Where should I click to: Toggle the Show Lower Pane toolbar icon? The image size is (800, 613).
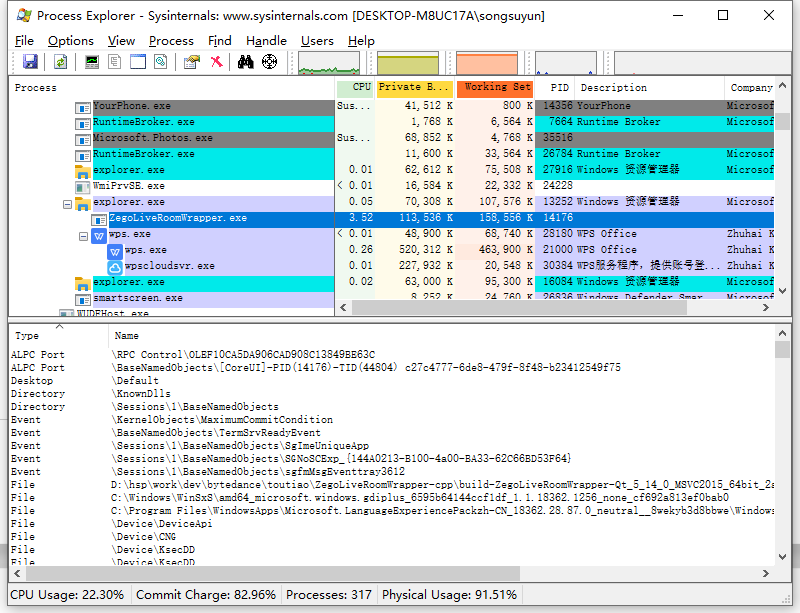click(138, 62)
